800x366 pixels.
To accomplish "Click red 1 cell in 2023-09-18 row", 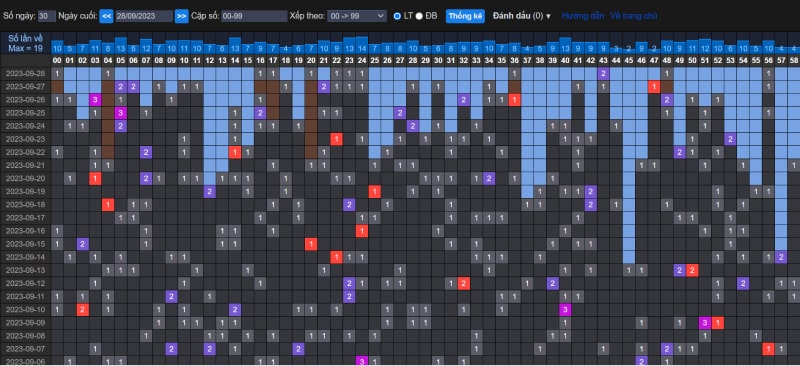I will (x=108, y=205).
